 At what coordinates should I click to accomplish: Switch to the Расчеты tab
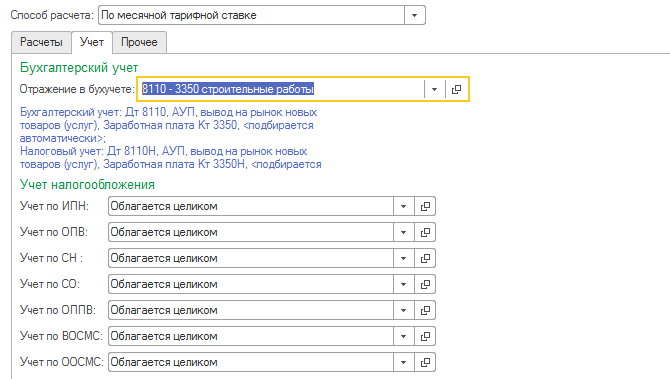(41, 42)
